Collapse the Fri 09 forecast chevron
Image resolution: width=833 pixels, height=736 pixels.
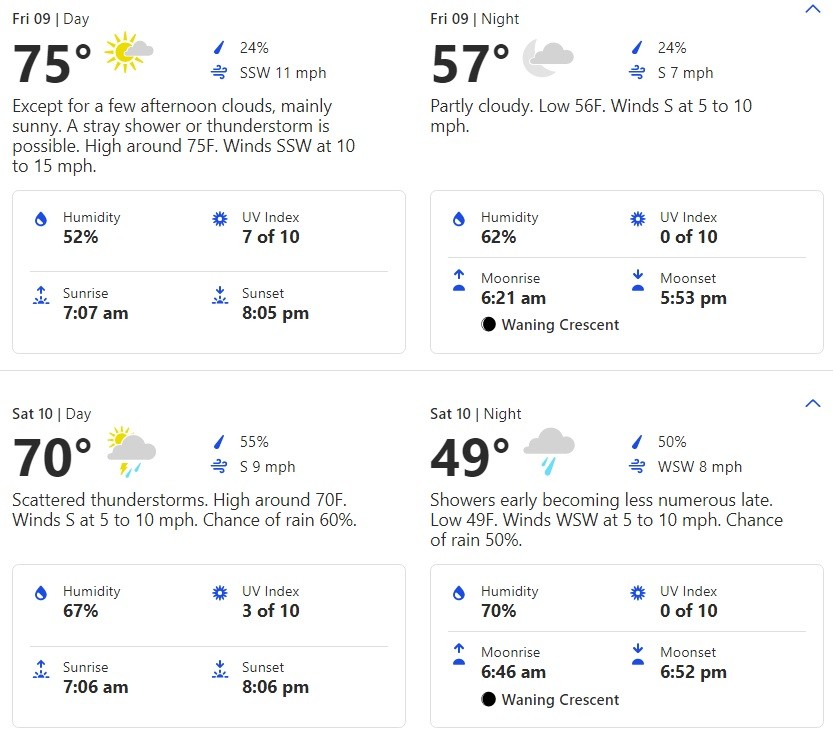tap(812, 9)
